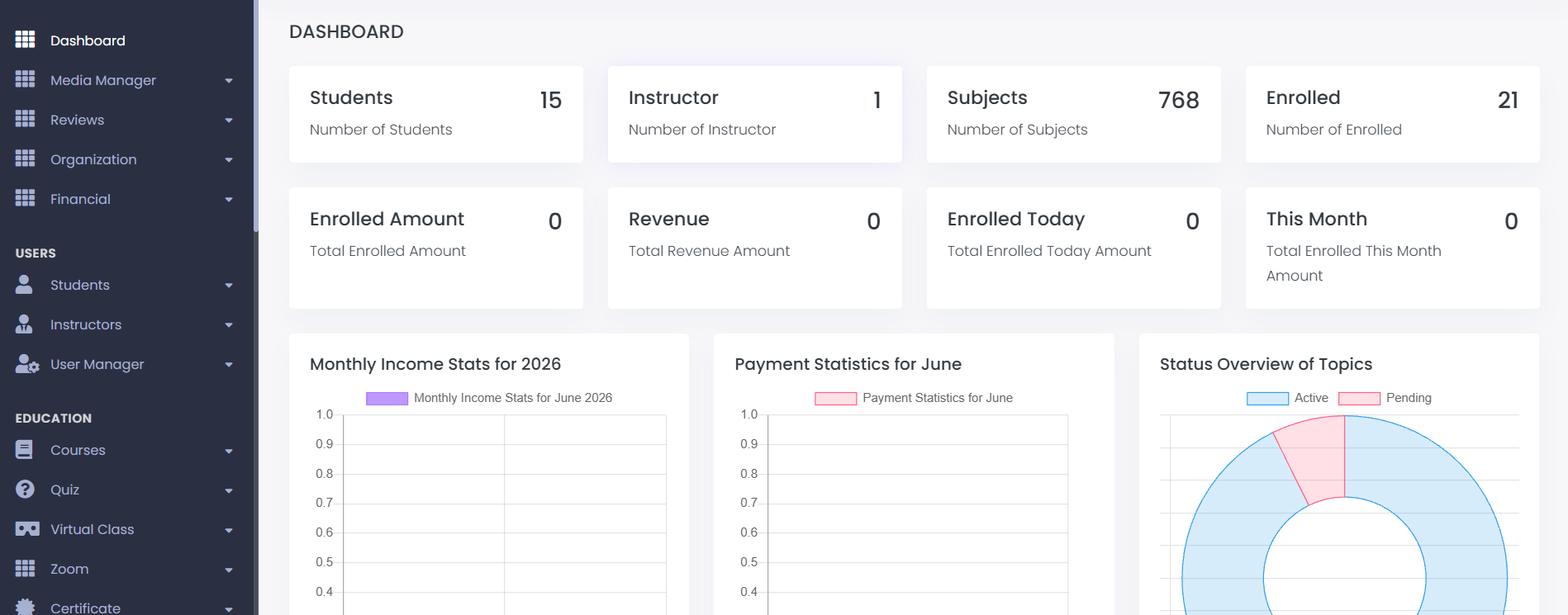
Task: Open the Virtual Class menu item
Action: click(x=126, y=529)
